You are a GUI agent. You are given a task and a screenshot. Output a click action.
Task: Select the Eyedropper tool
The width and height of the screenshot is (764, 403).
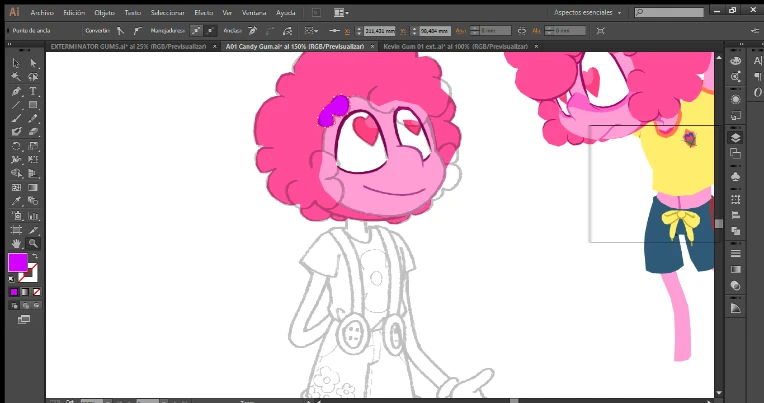(16, 201)
